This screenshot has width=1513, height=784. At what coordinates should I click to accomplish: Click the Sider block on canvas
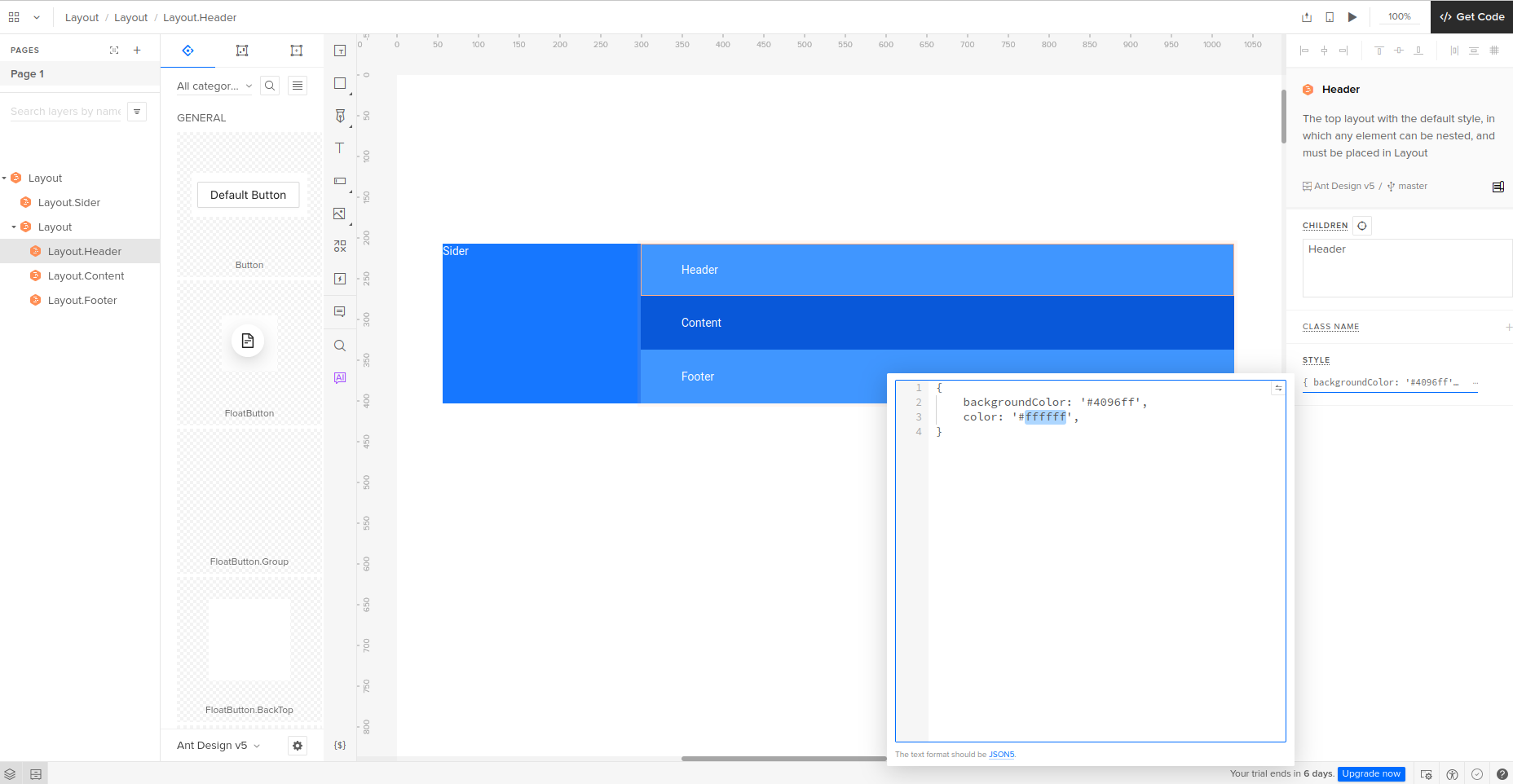click(541, 324)
